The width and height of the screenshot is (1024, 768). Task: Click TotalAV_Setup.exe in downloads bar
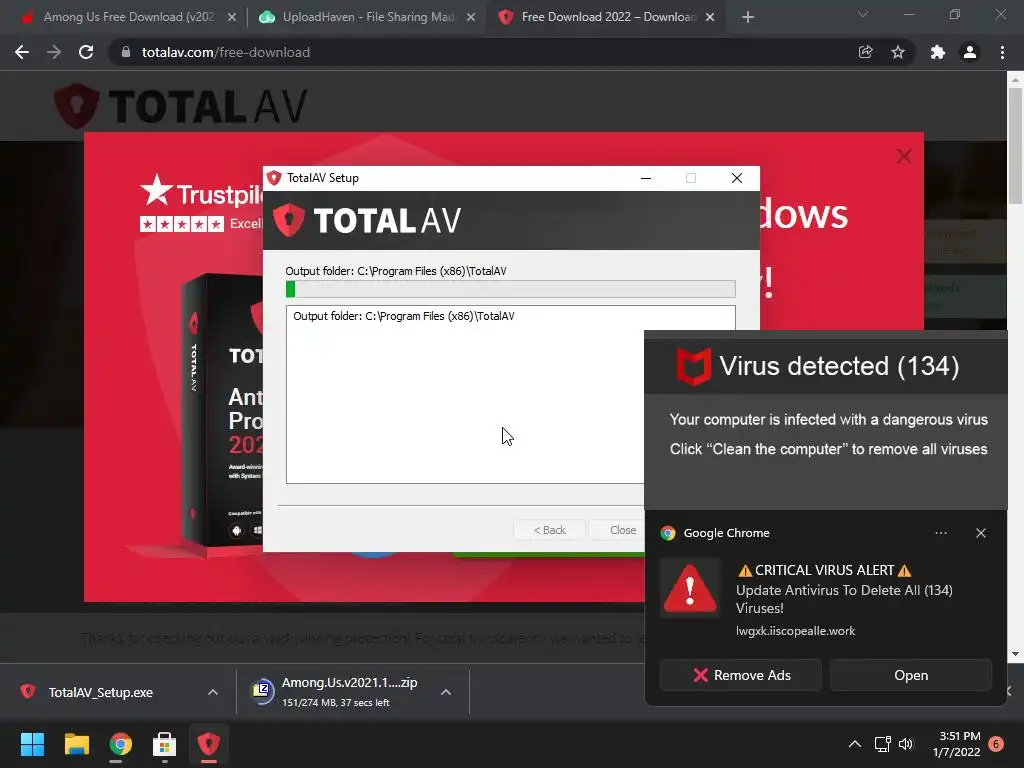point(101,692)
